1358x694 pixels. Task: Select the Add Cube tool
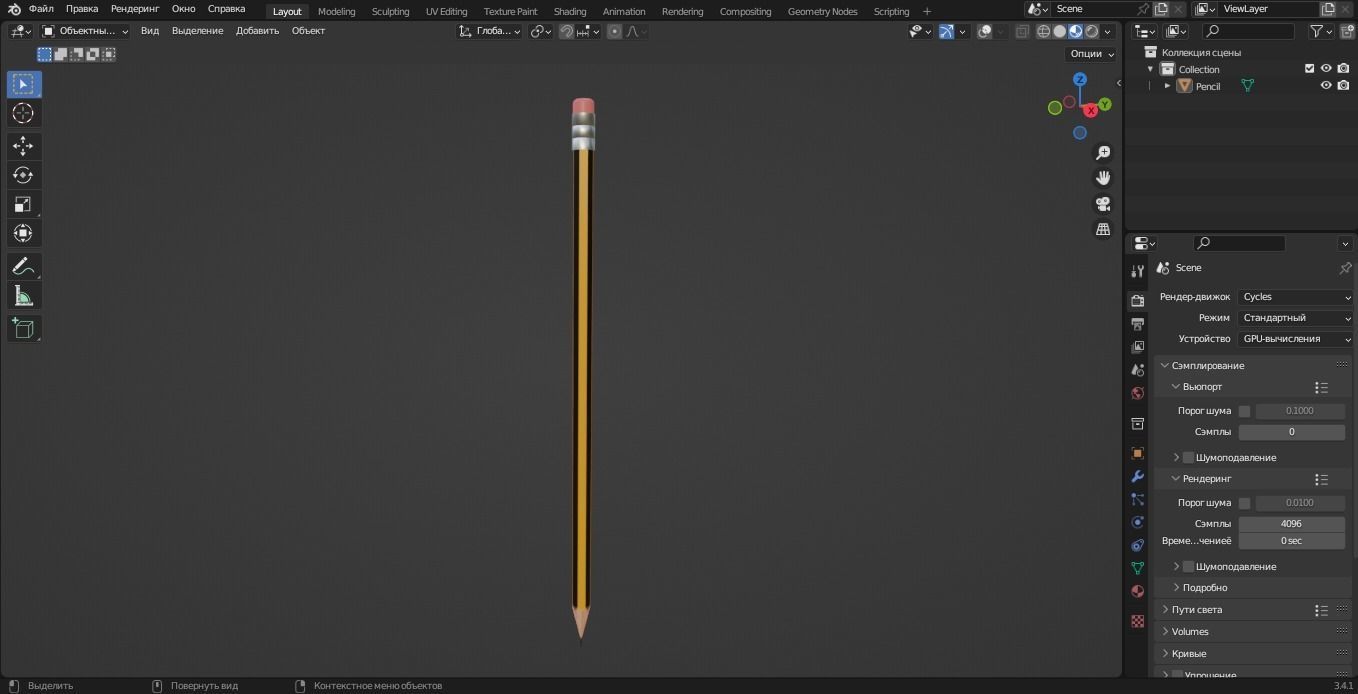(x=23, y=328)
